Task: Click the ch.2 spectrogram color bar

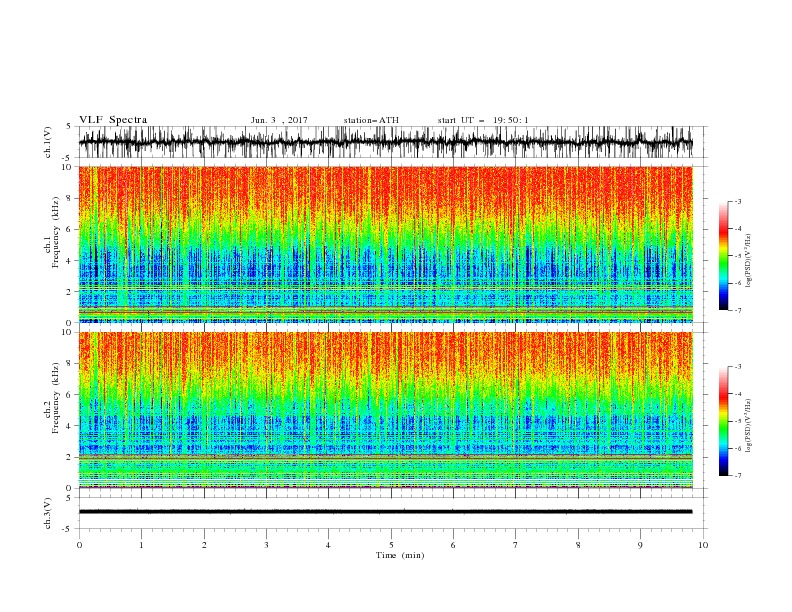Action: pos(723,421)
